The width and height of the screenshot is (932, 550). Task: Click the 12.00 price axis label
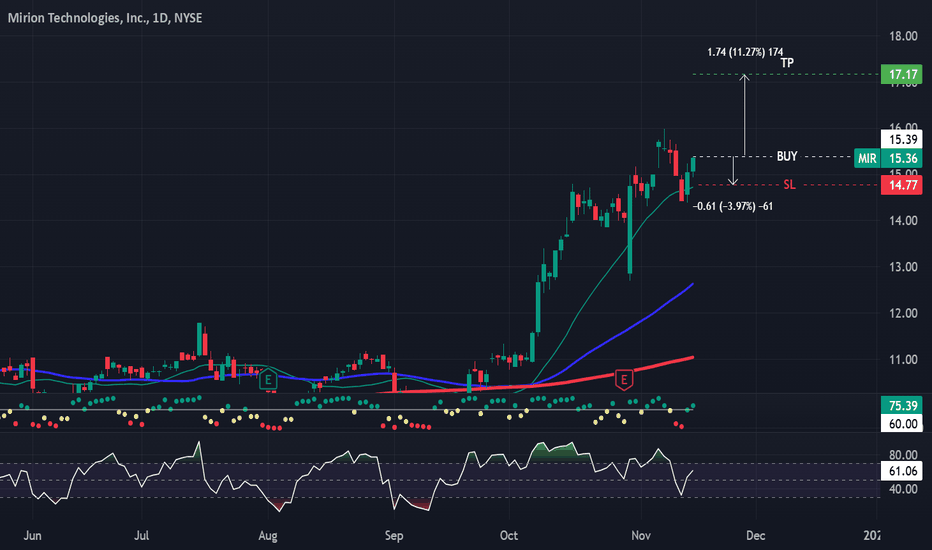[903, 313]
